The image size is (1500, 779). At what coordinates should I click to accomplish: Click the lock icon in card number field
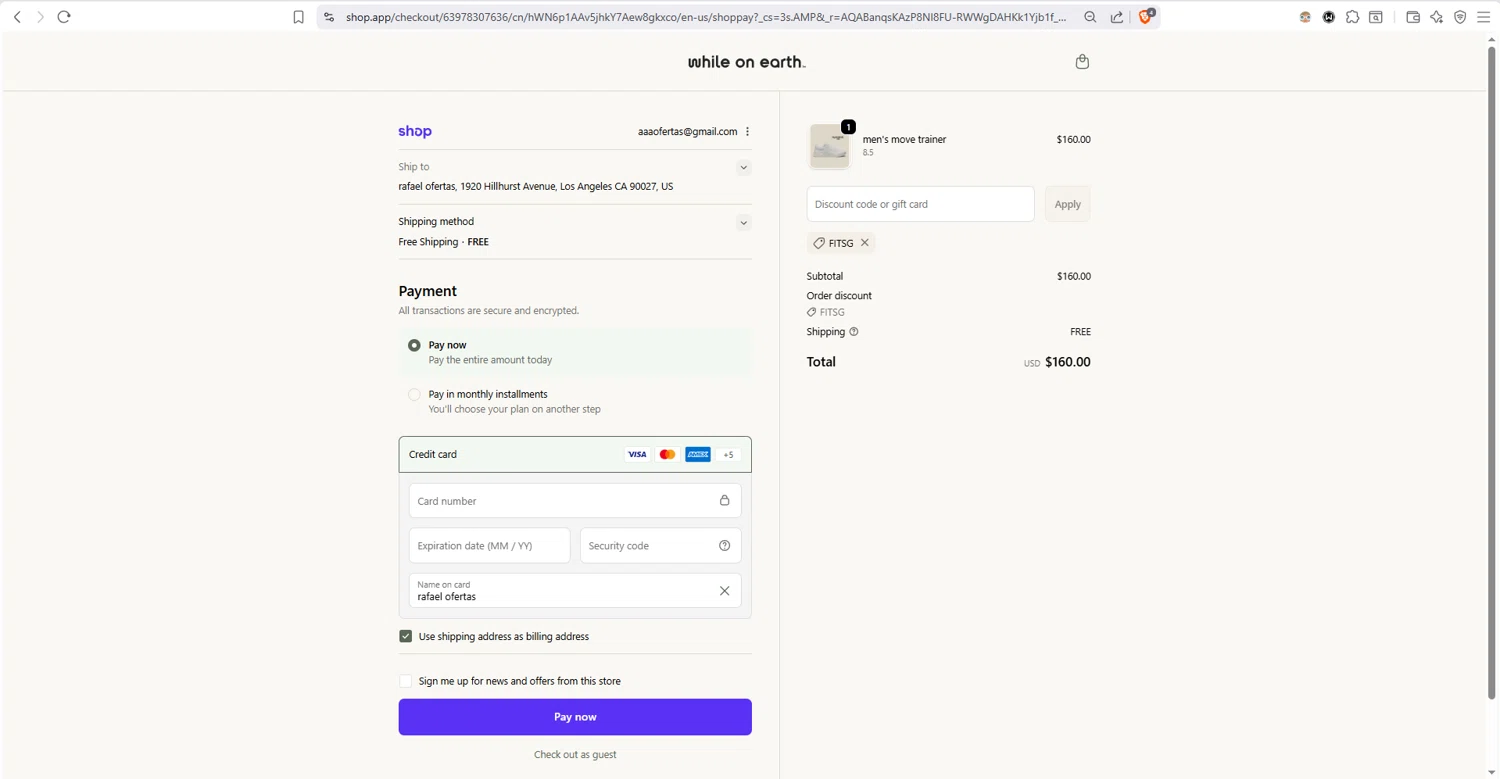pos(725,501)
